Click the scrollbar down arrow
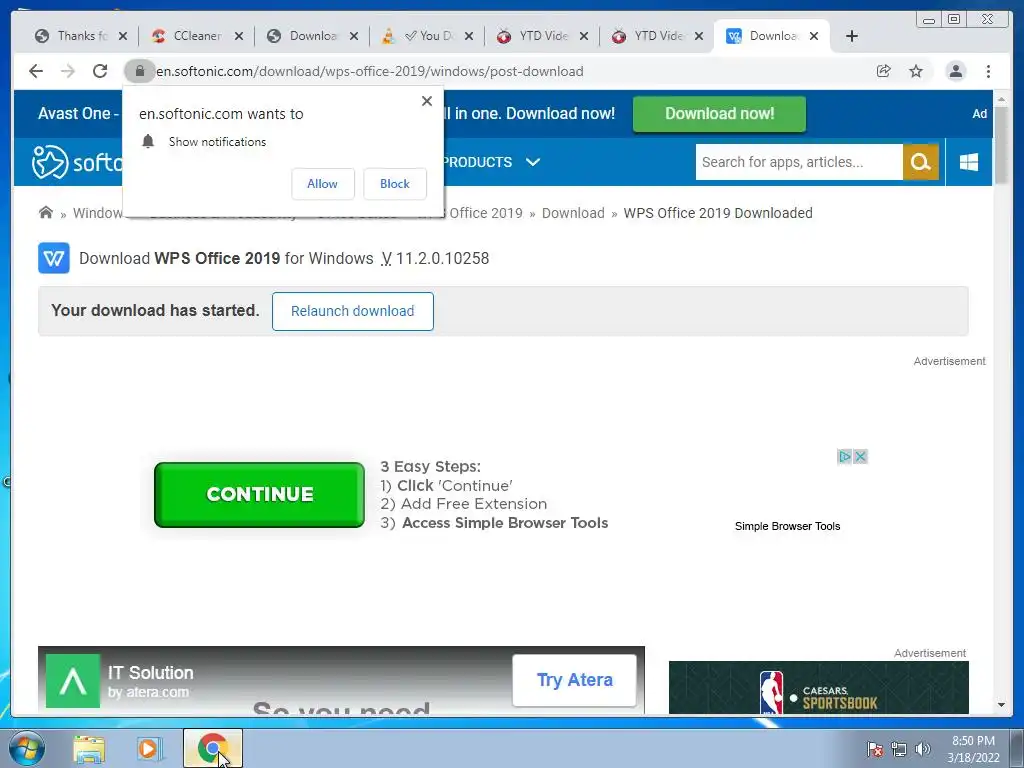This screenshot has height=768, width=1024. tap(1001, 705)
